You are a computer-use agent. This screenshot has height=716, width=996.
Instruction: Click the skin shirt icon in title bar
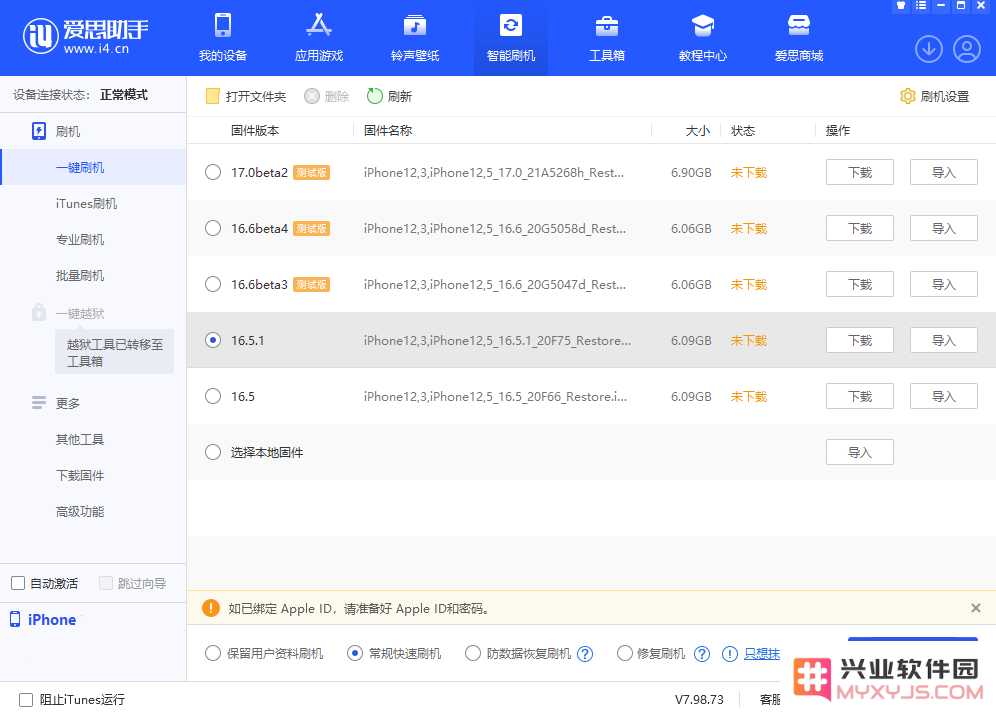point(901,5)
